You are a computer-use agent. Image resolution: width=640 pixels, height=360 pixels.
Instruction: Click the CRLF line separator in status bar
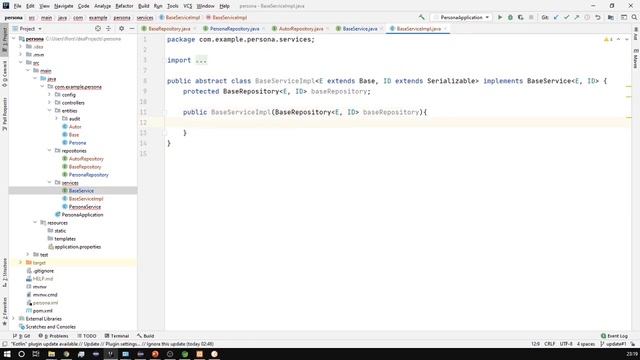pyautogui.click(x=549, y=344)
